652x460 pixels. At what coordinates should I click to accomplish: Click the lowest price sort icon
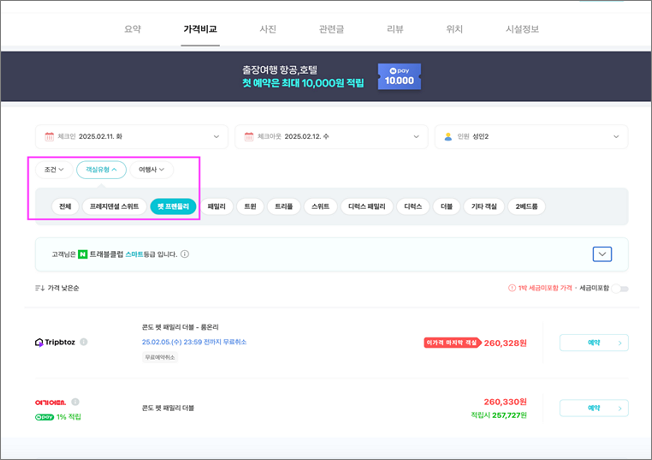coord(40,288)
